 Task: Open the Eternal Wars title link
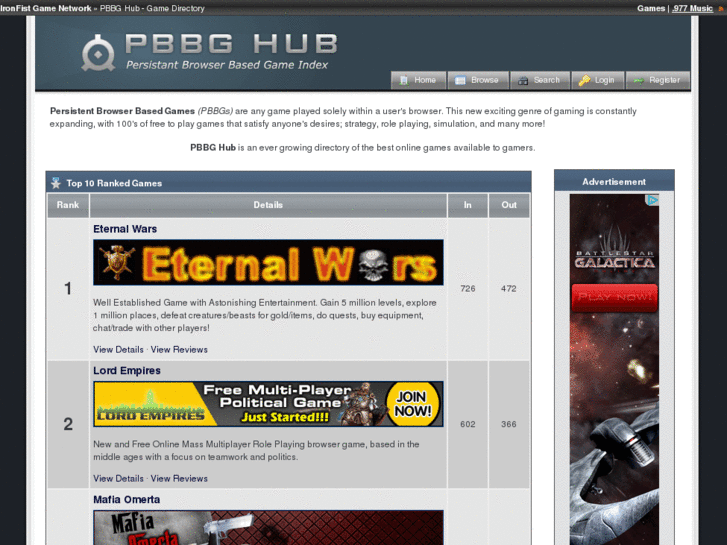coord(125,229)
